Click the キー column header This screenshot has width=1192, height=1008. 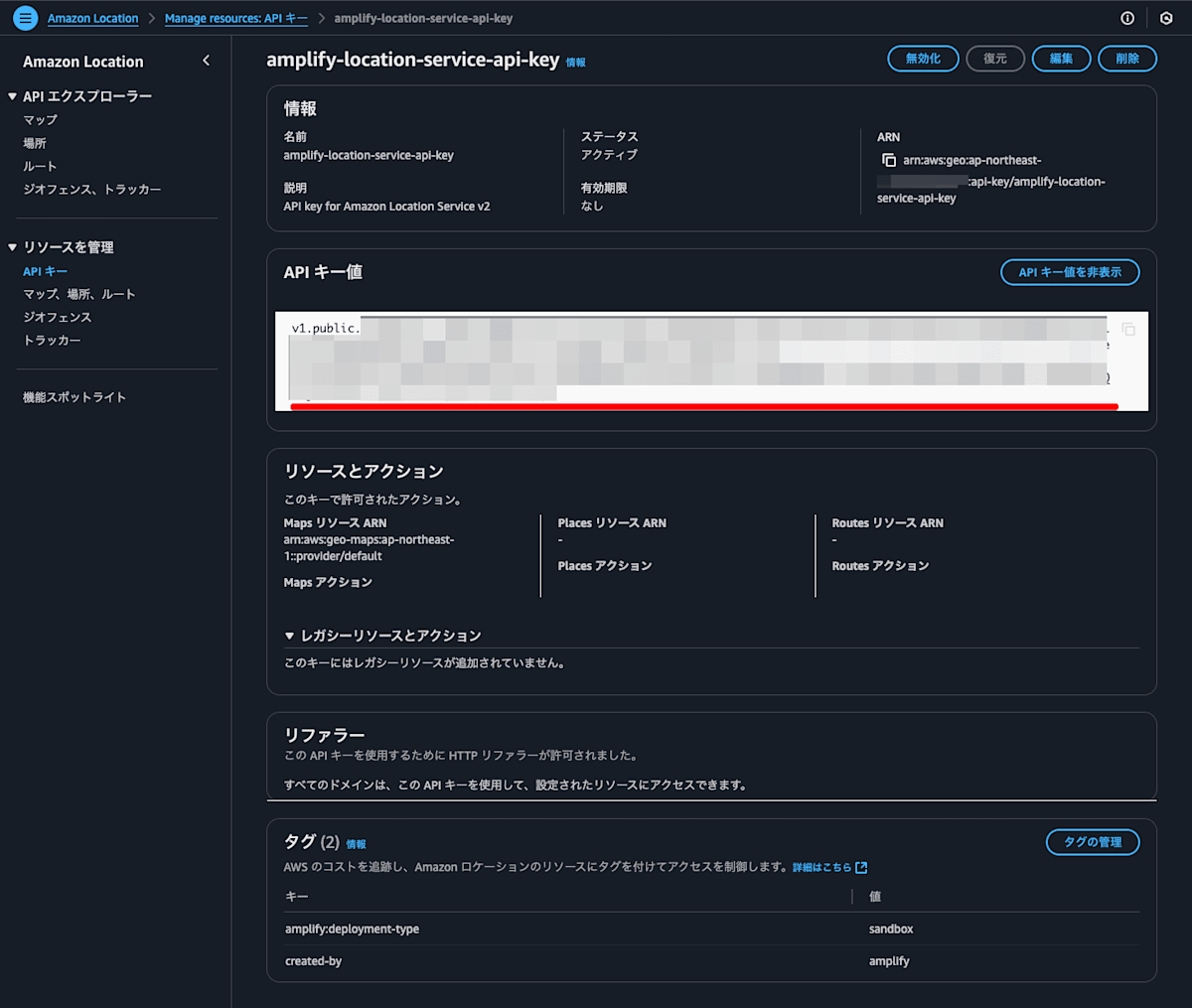[x=297, y=897]
